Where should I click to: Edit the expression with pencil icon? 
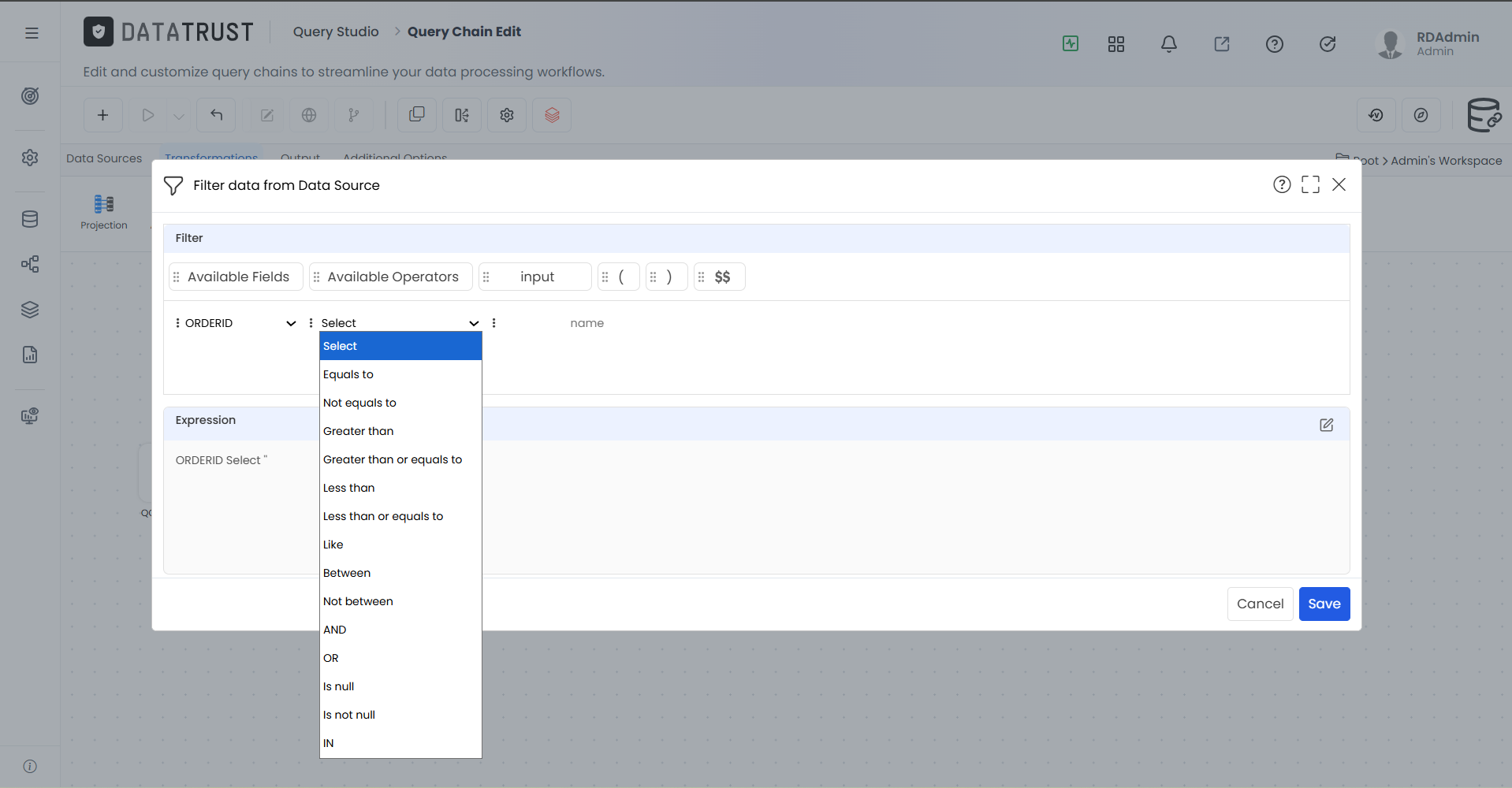tap(1327, 425)
